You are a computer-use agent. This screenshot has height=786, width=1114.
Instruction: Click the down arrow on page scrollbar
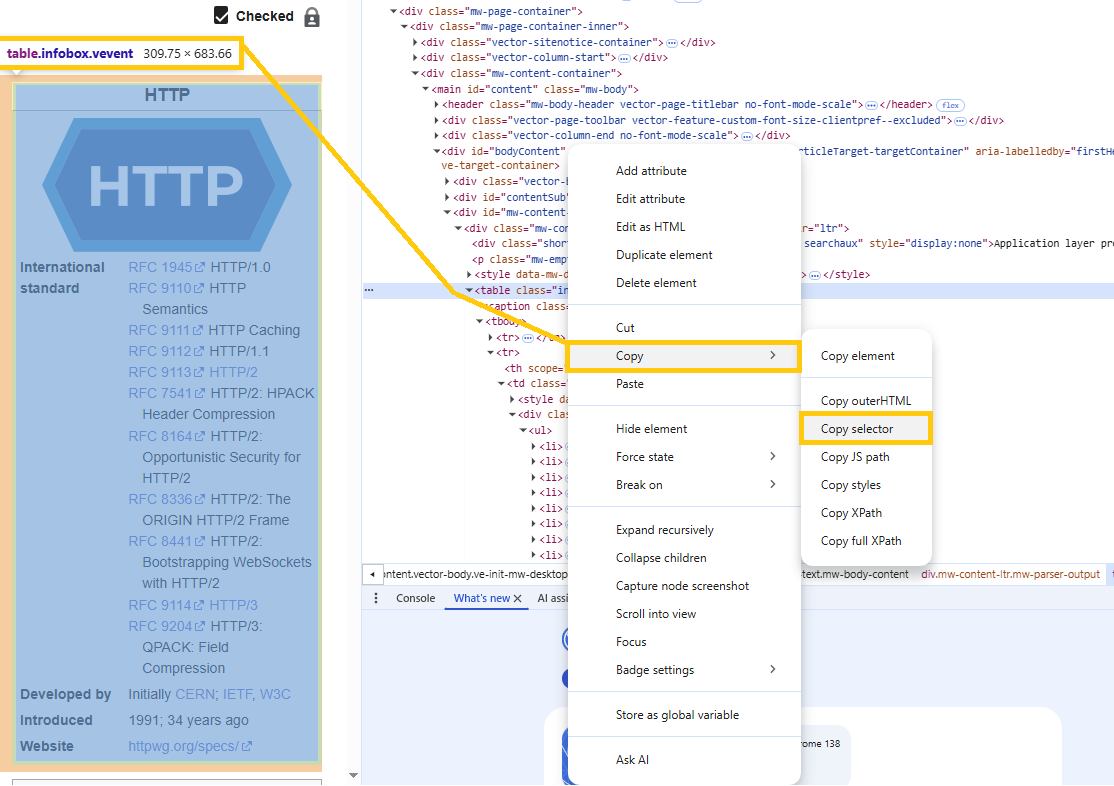pyautogui.click(x=352, y=775)
